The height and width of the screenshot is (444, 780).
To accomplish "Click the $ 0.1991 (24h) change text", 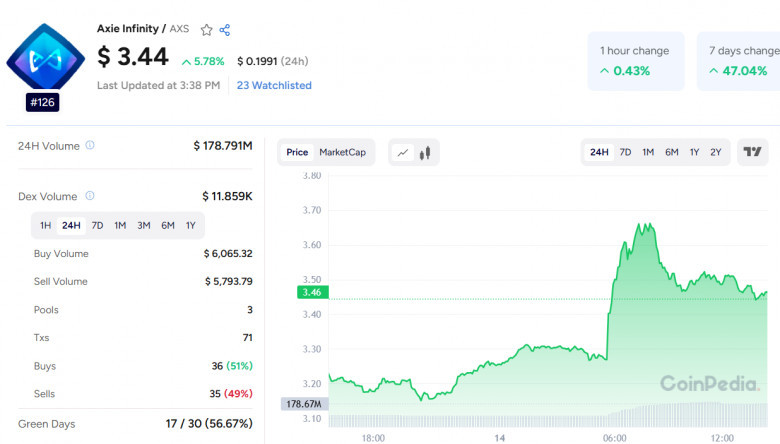I will [273, 61].
